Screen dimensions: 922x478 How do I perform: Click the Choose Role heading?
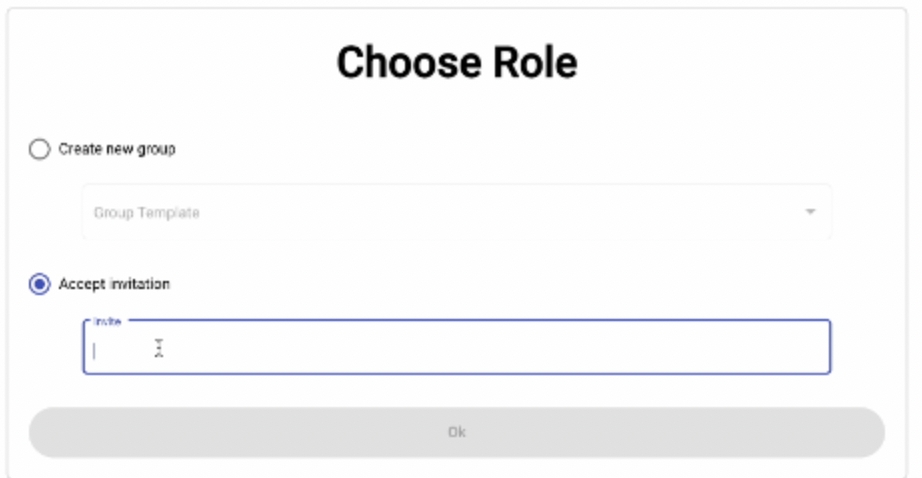tap(457, 62)
